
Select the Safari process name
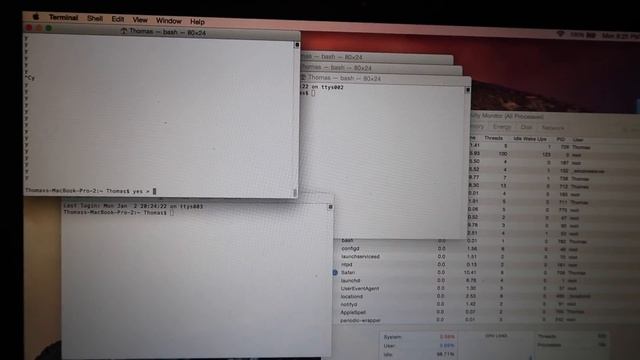coord(348,272)
